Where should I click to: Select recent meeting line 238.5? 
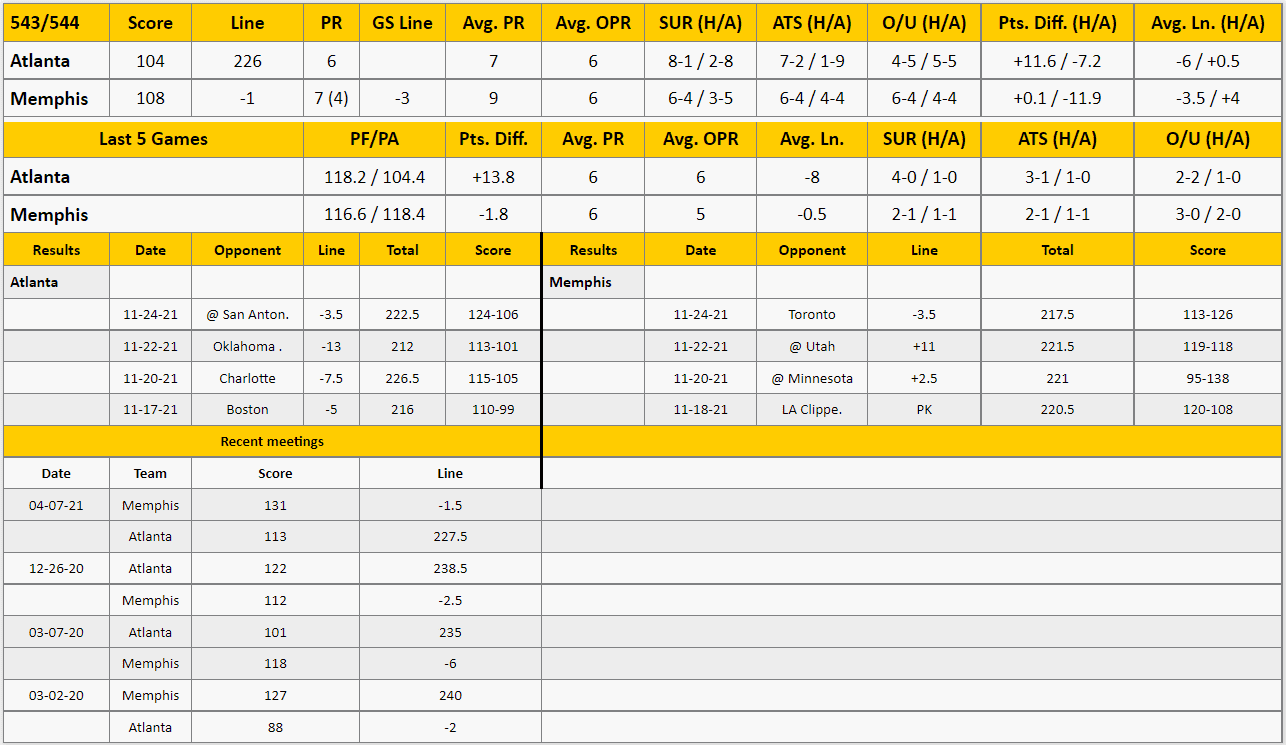[450, 568]
